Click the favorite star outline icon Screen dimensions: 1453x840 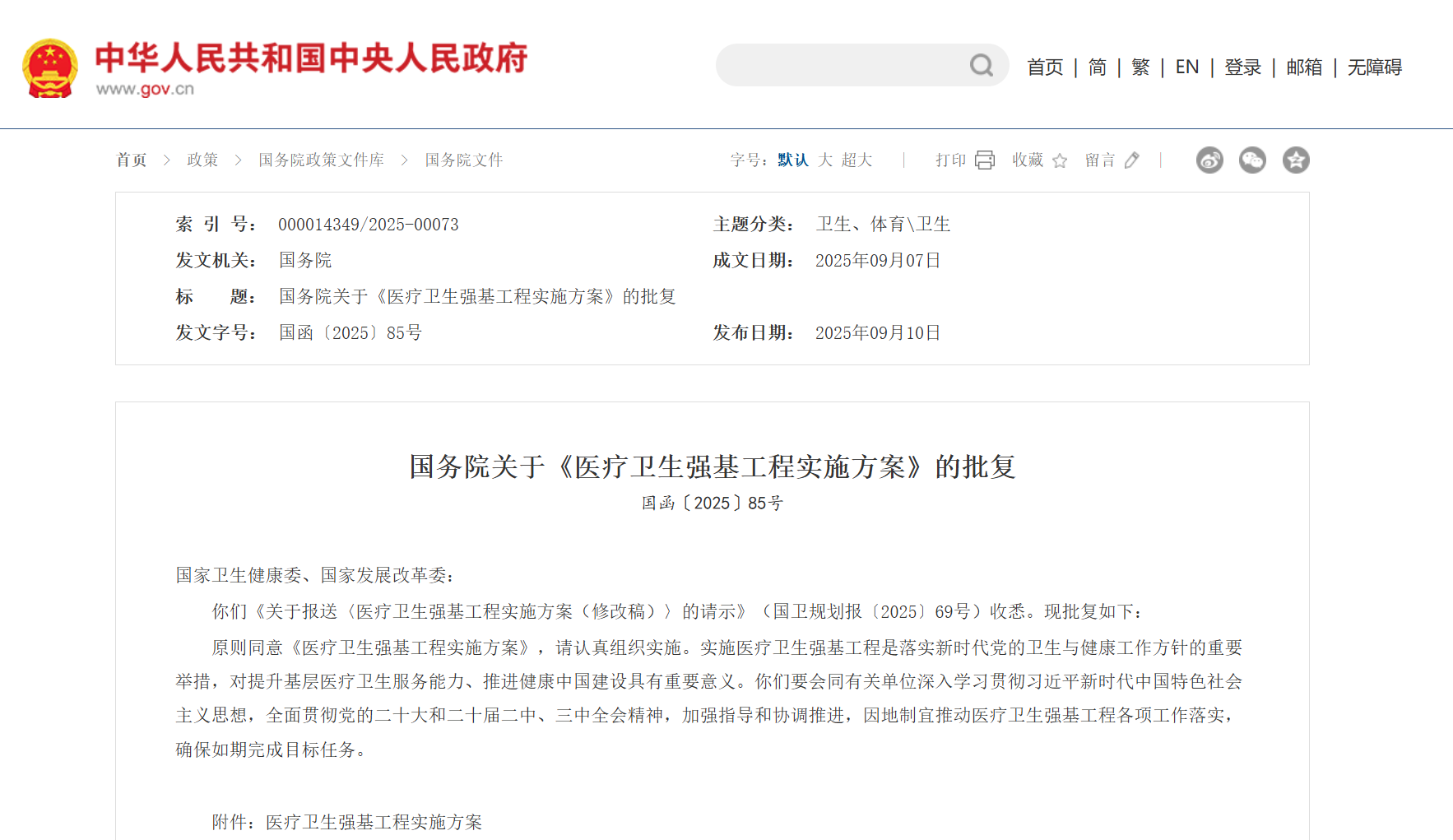click(1060, 160)
